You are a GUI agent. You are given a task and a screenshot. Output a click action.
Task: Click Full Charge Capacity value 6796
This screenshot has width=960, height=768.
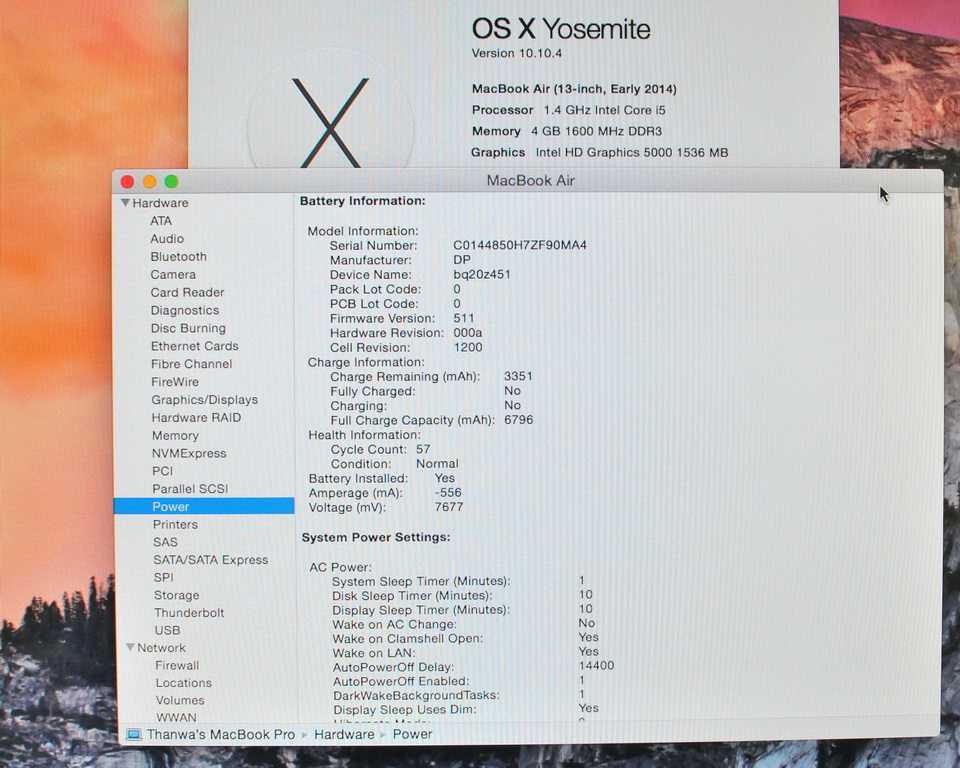(x=519, y=420)
